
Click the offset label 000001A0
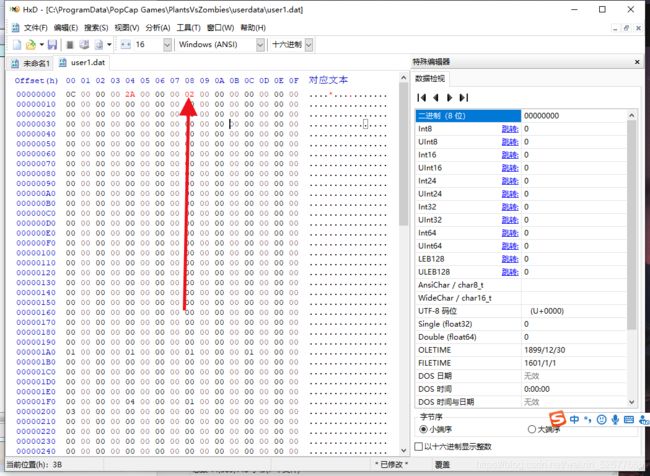click(x=36, y=352)
